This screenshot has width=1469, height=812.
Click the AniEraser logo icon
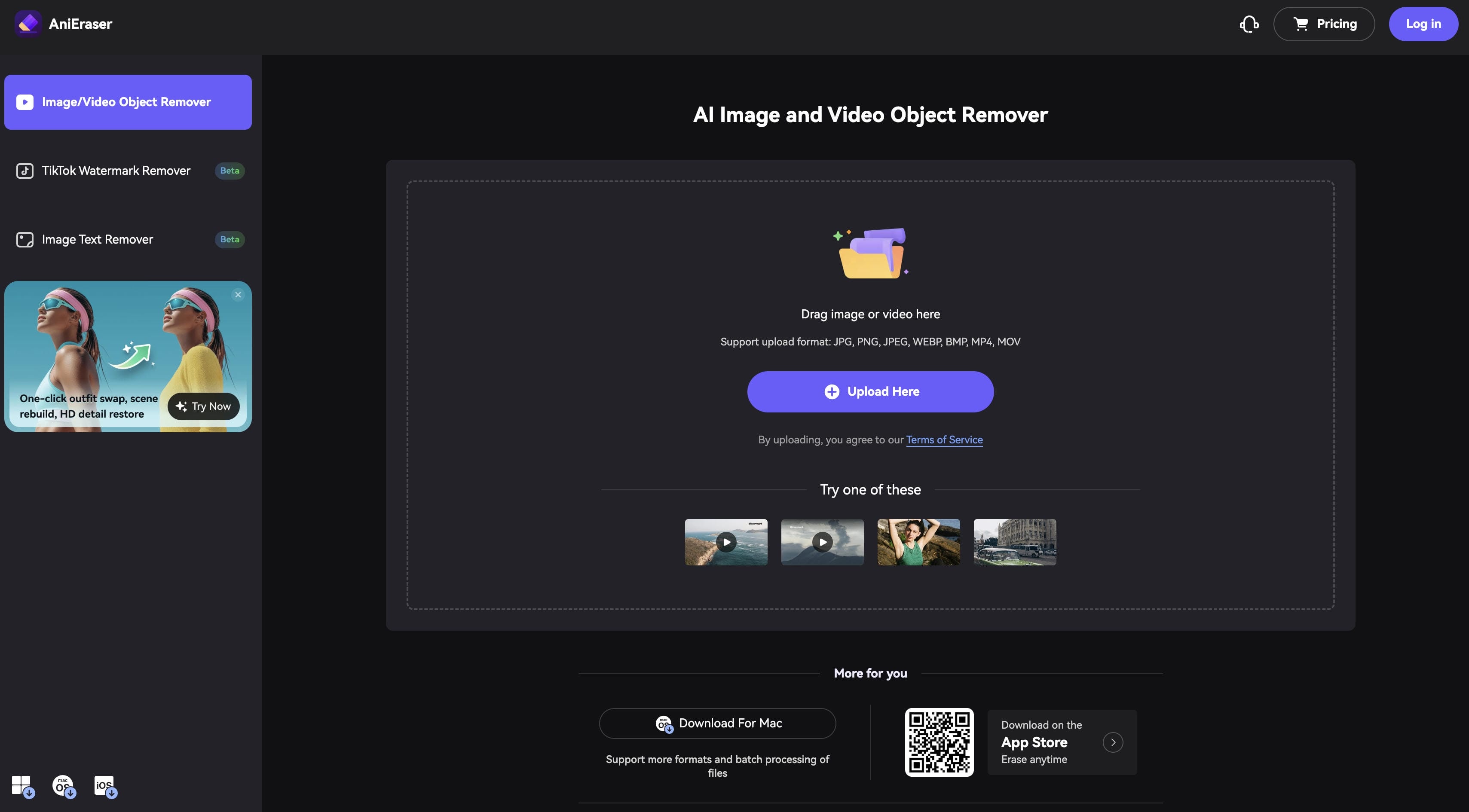(x=28, y=23)
